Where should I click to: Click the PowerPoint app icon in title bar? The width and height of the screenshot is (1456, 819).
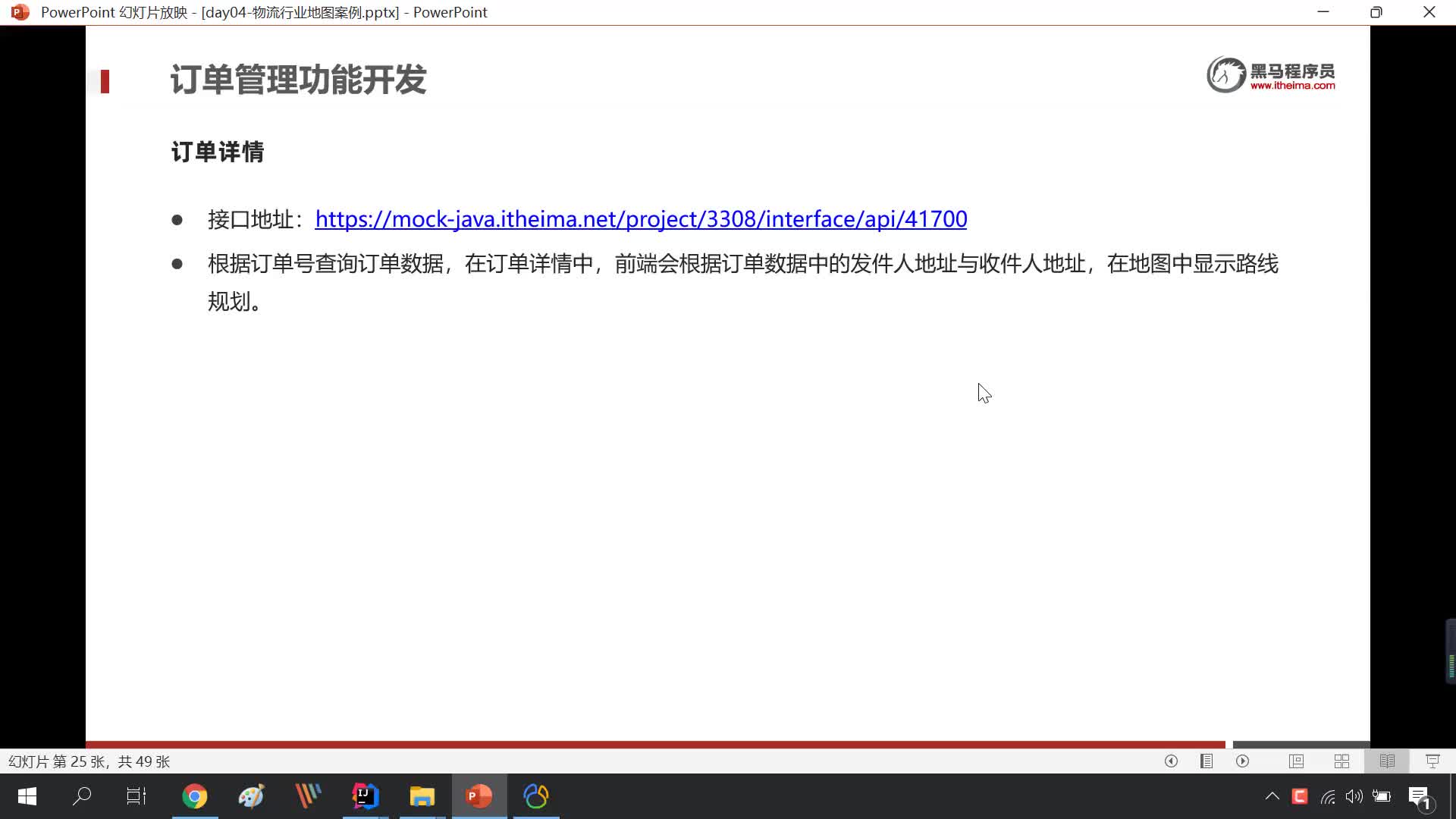[20, 12]
